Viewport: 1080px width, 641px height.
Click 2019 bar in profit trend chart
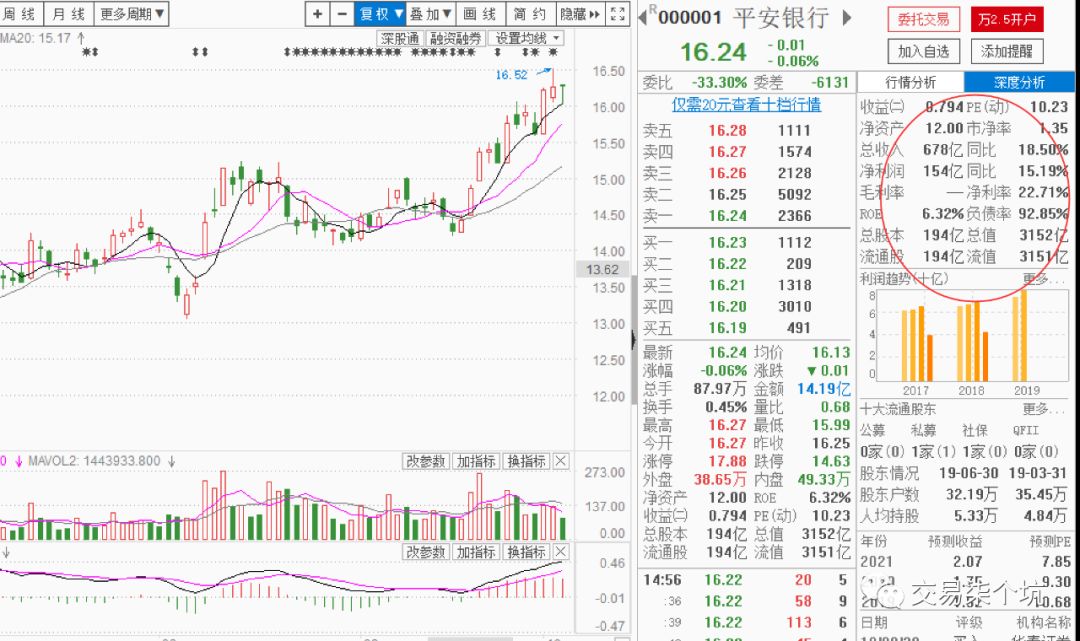pos(1020,335)
